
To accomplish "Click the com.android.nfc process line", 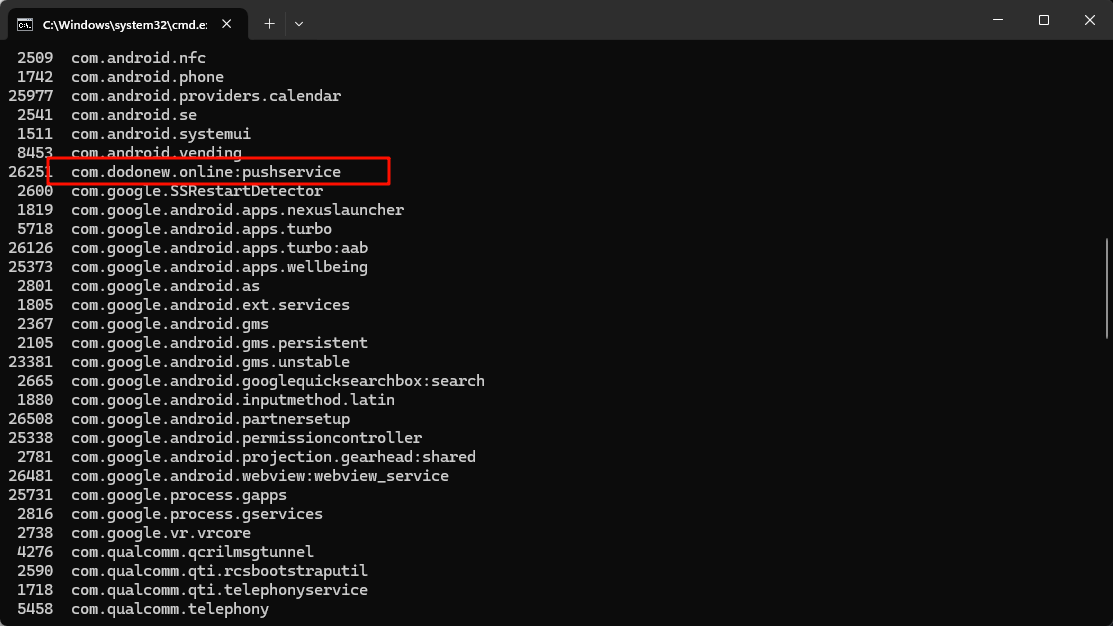I will pos(138,58).
